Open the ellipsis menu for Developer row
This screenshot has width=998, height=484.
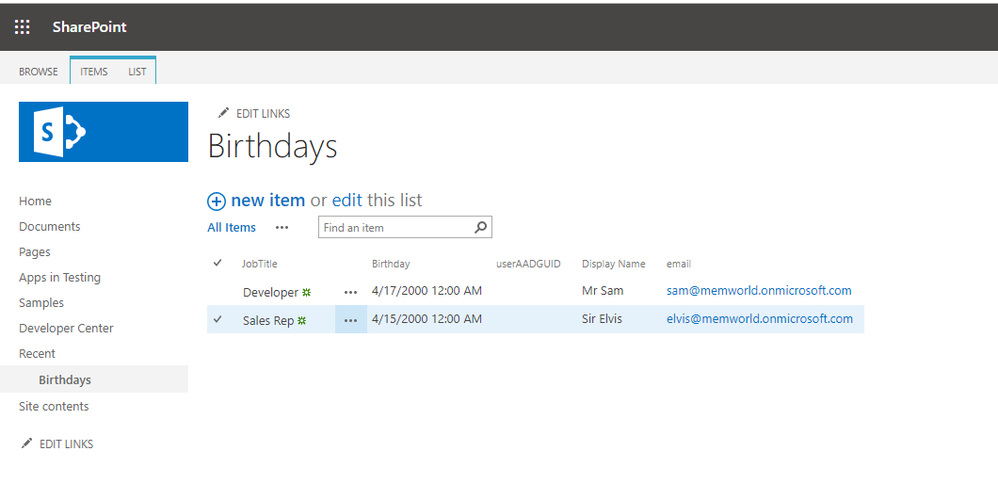click(351, 292)
